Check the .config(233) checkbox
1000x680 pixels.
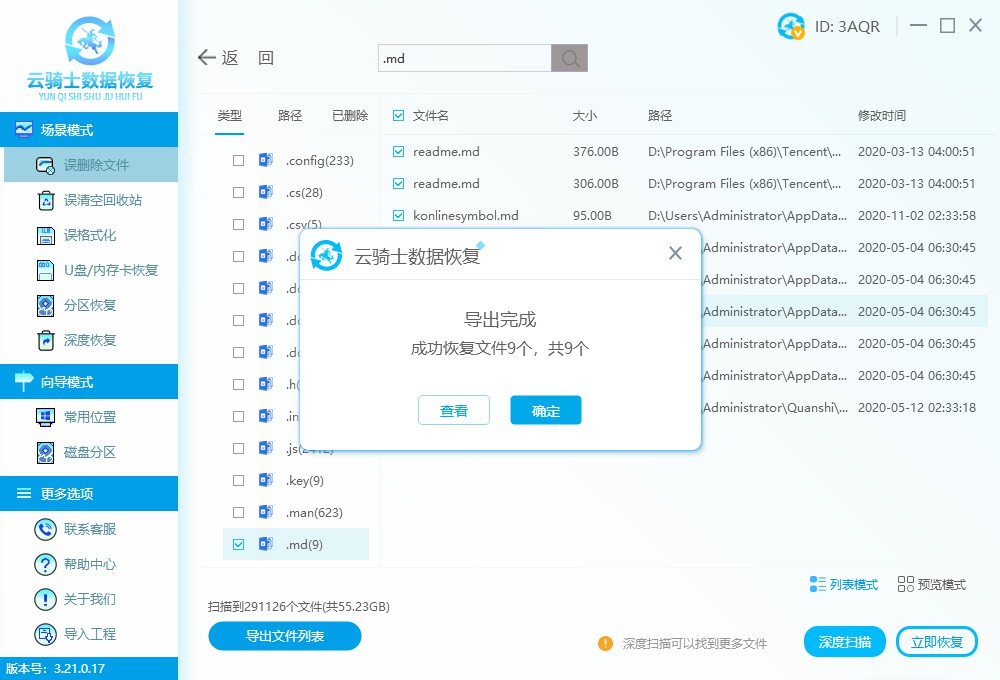[x=239, y=161]
